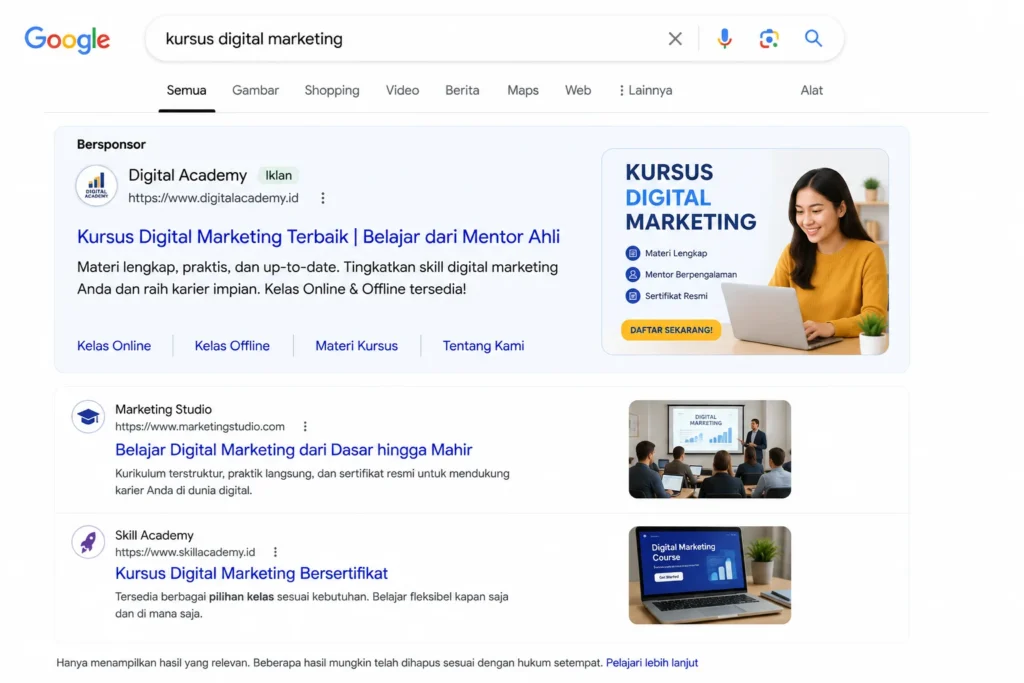
Task: Open Google Lens image search icon
Action: pos(769,39)
